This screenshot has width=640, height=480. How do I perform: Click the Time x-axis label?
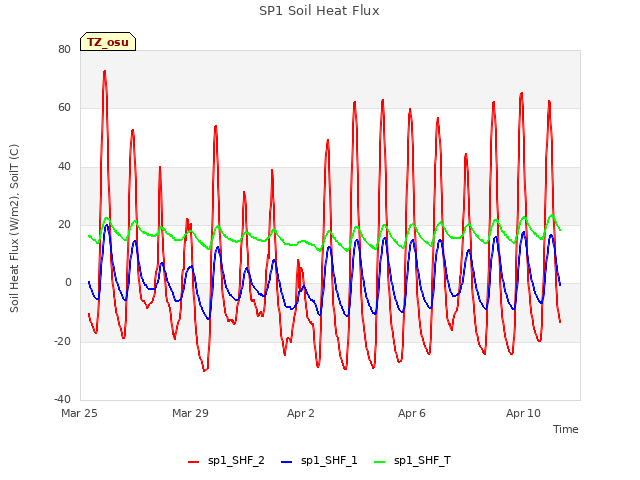click(565, 429)
